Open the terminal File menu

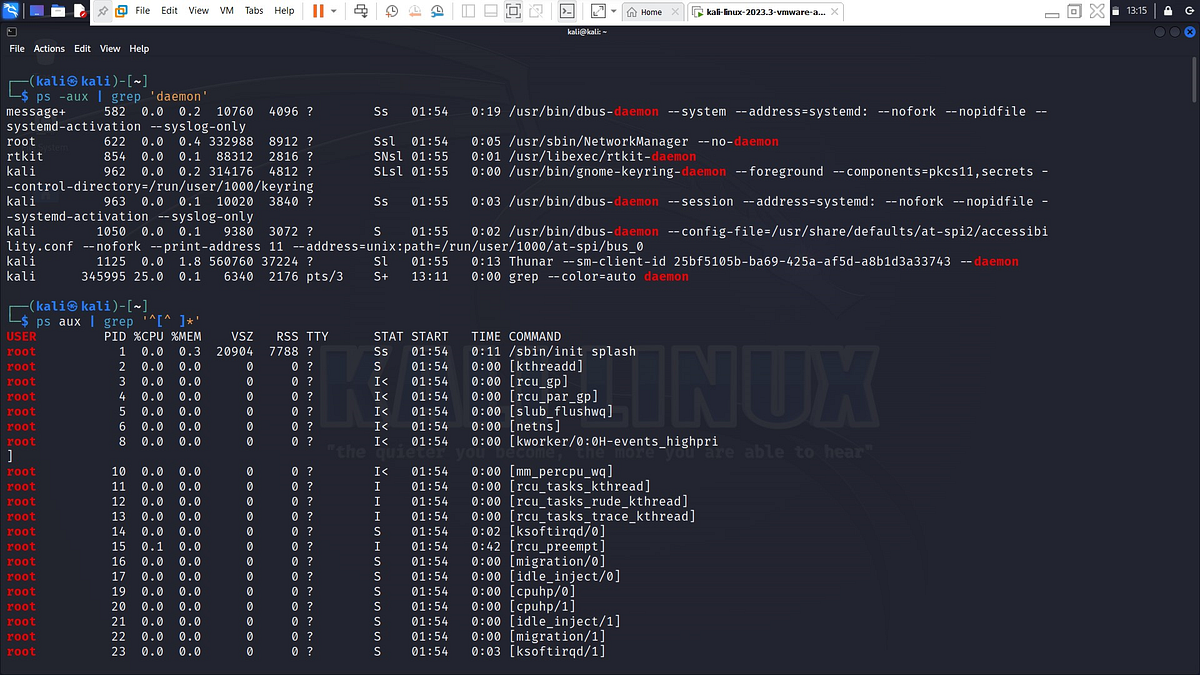pos(17,48)
